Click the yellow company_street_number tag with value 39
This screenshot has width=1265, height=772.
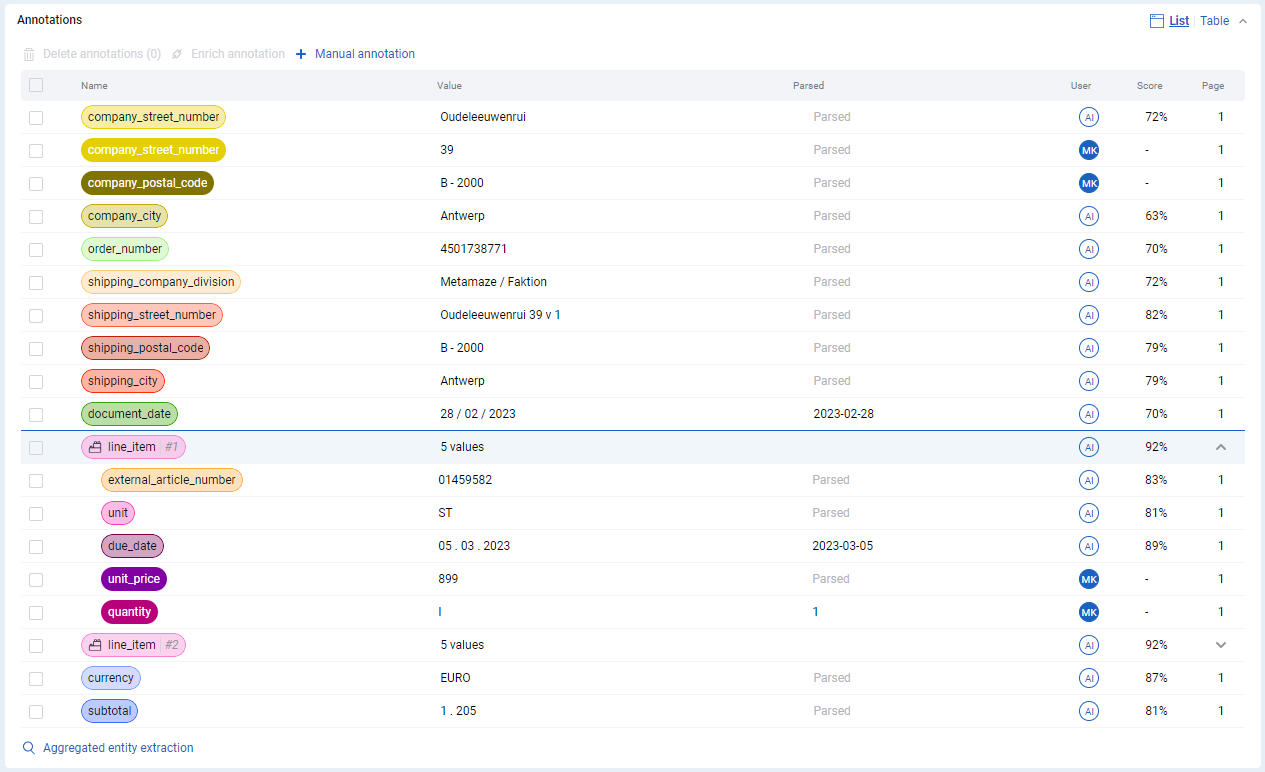pyautogui.click(x=153, y=150)
